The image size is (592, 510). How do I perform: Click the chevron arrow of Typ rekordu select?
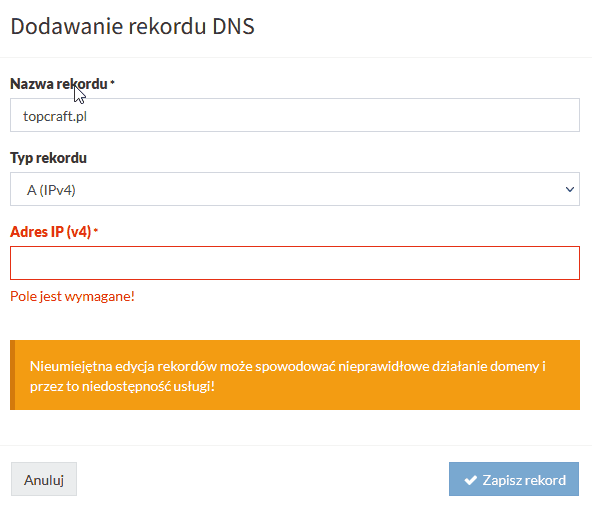pyautogui.click(x=569, y=189)
